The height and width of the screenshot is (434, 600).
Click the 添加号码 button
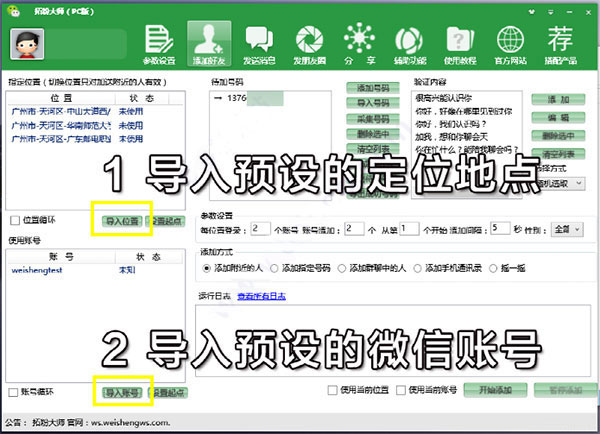pos(373,88)
